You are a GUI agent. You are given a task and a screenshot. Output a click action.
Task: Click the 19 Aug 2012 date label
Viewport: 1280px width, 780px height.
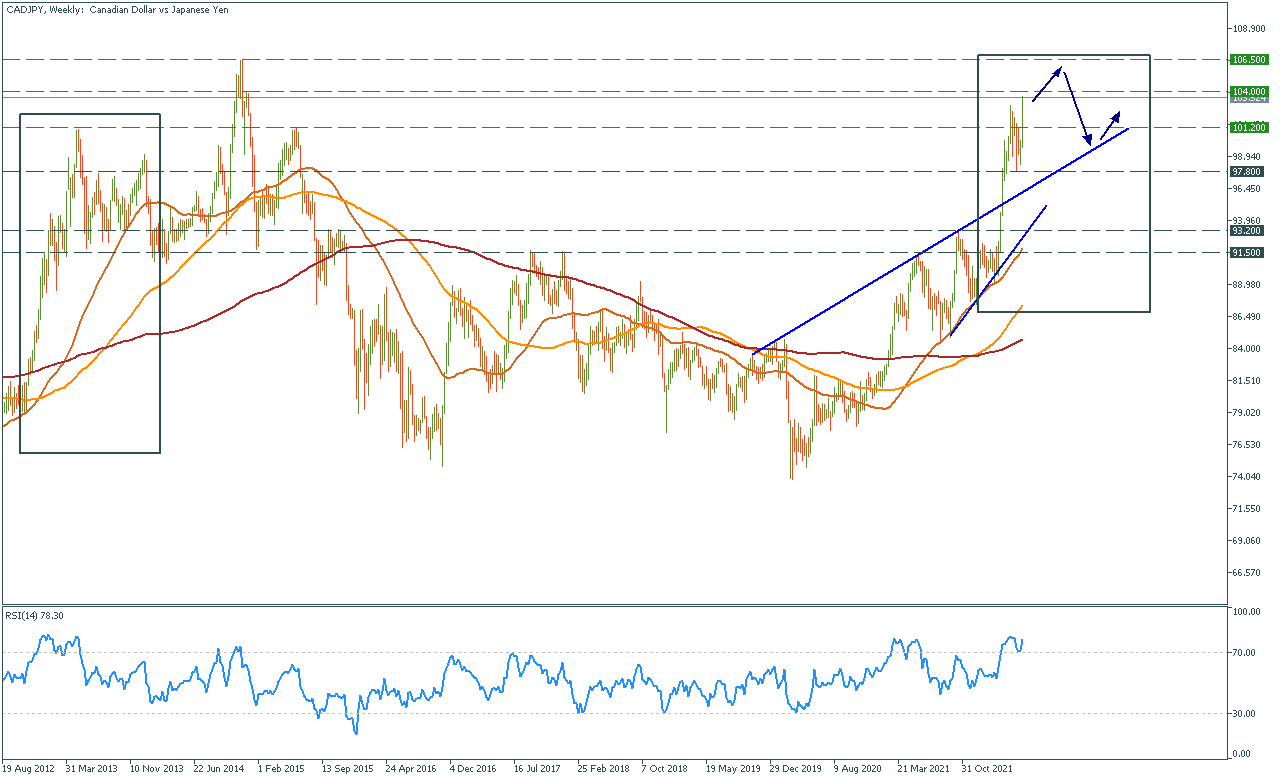click(28, 769)
